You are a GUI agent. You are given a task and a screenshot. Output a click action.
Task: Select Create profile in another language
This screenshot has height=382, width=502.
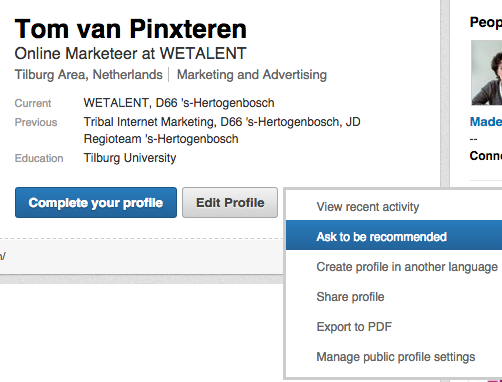point(407,267)
